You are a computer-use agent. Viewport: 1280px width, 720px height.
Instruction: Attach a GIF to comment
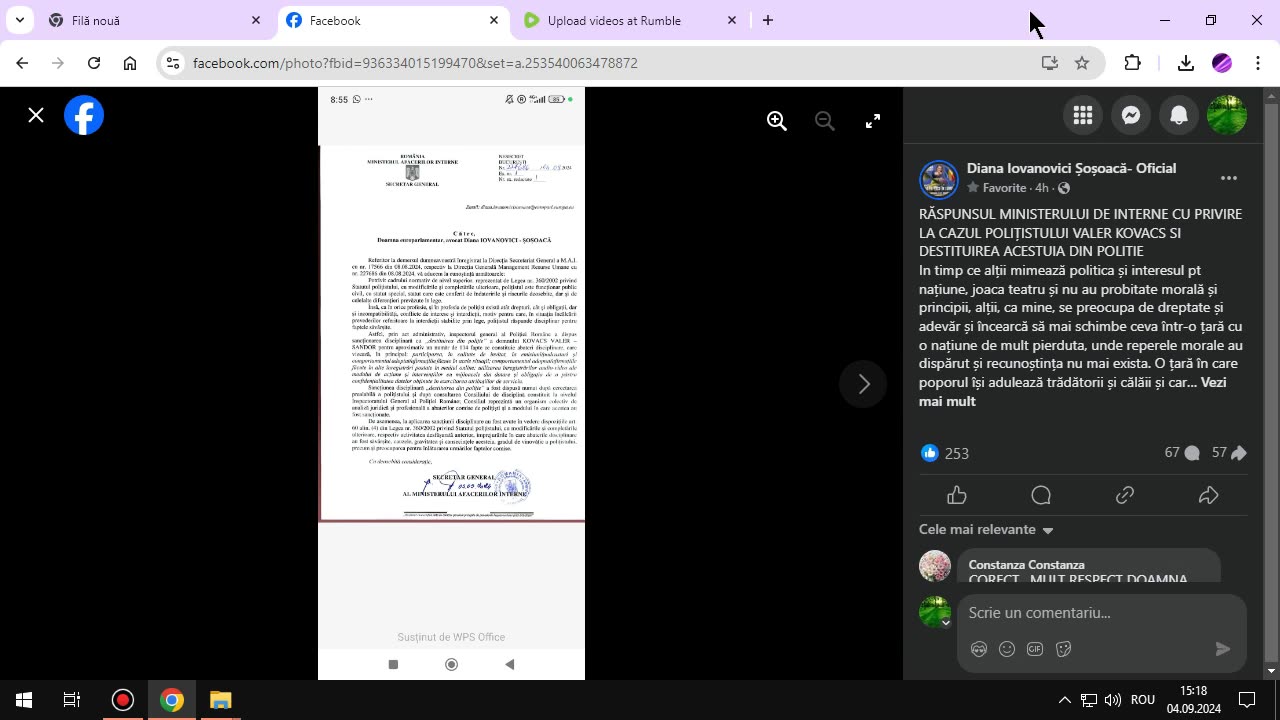point(1035,649)
